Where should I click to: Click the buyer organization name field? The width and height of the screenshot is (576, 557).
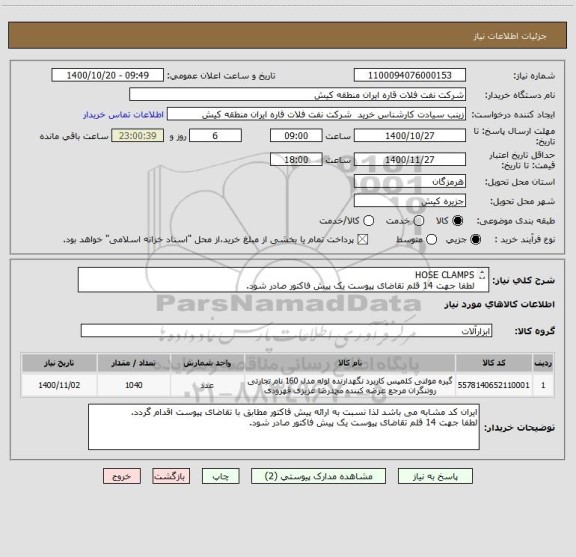coord(298,94)
